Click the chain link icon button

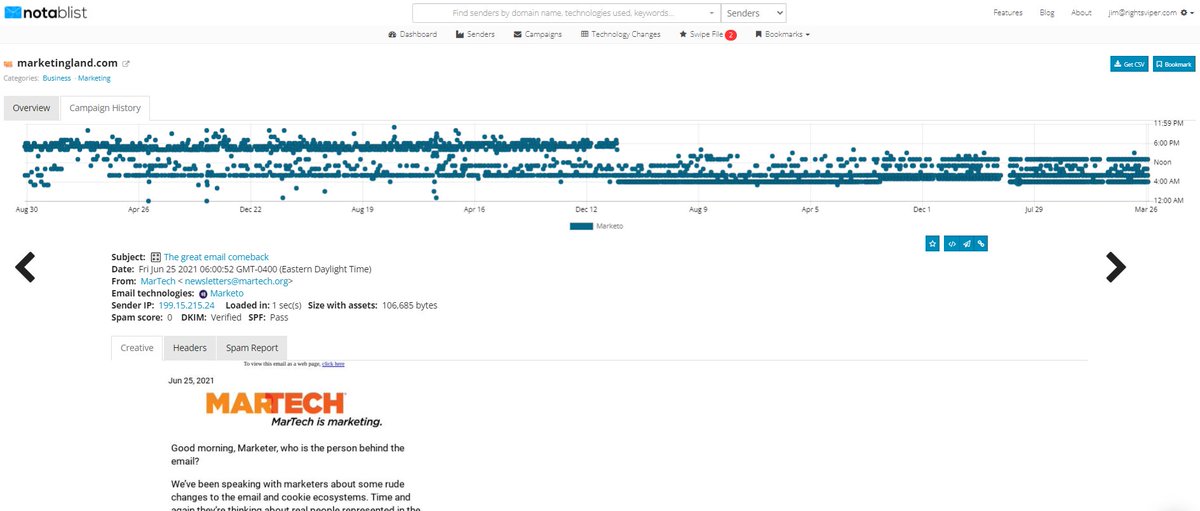[x=981, y=243]
